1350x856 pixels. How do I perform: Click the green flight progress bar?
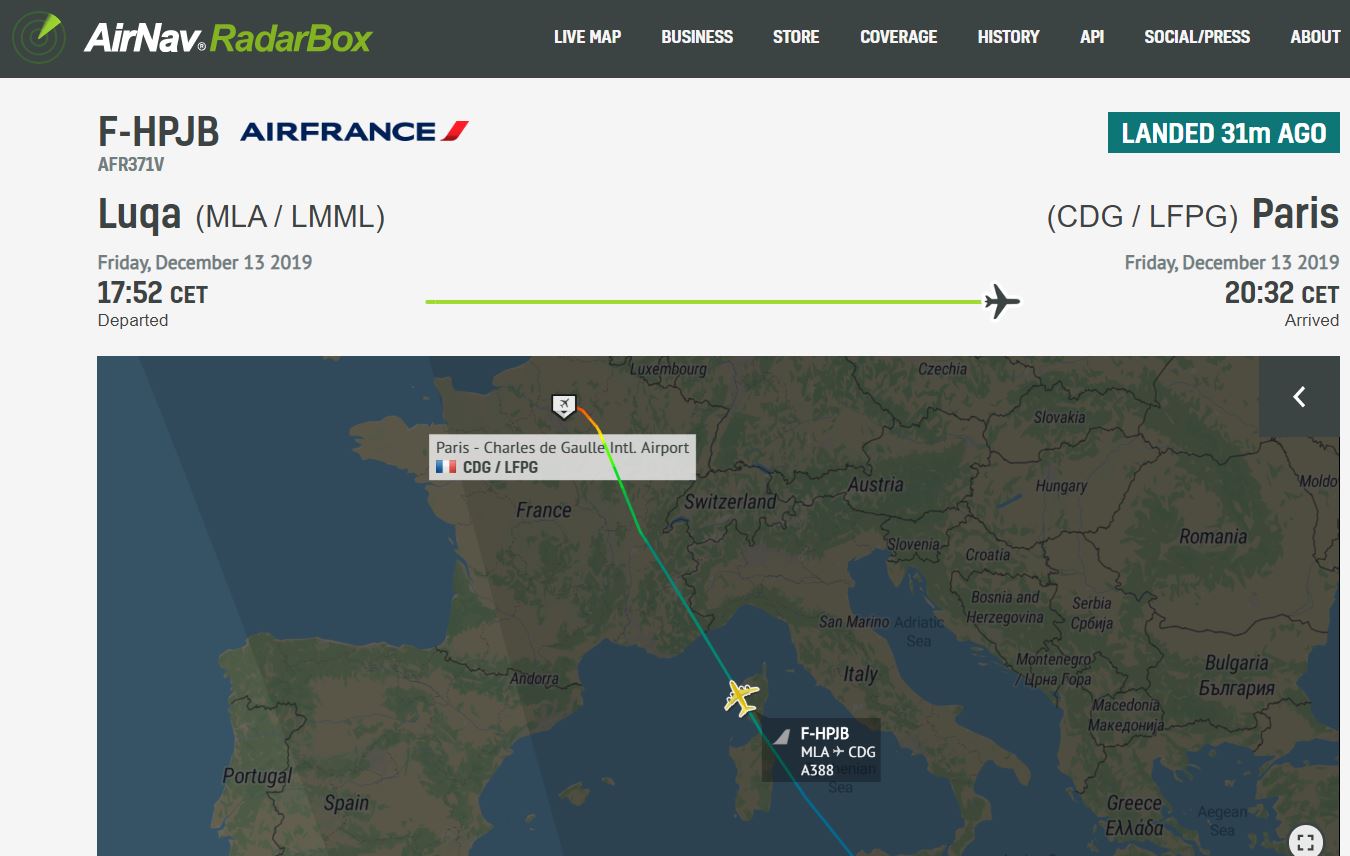tap(704, 301)
